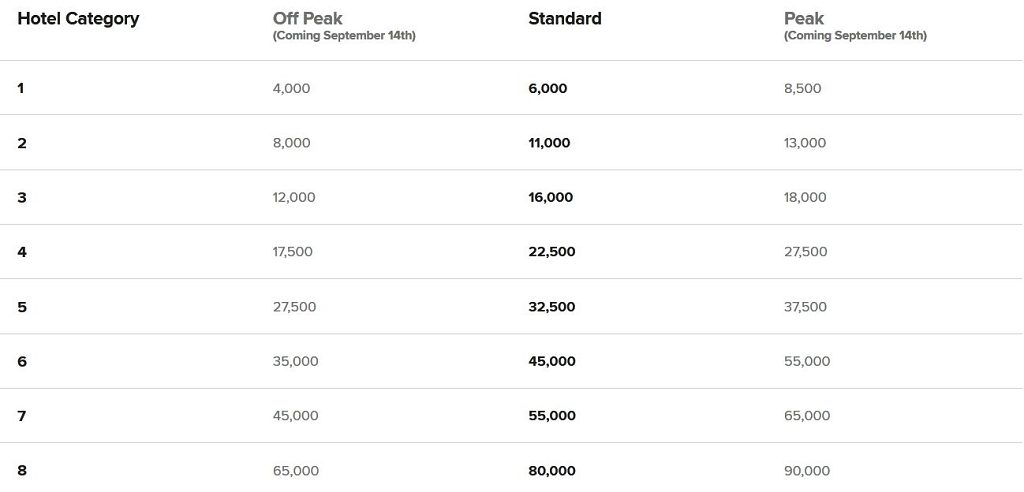Select the Standard column header
The width and height of the screenshot is (1024, 492).
[565, 19]
